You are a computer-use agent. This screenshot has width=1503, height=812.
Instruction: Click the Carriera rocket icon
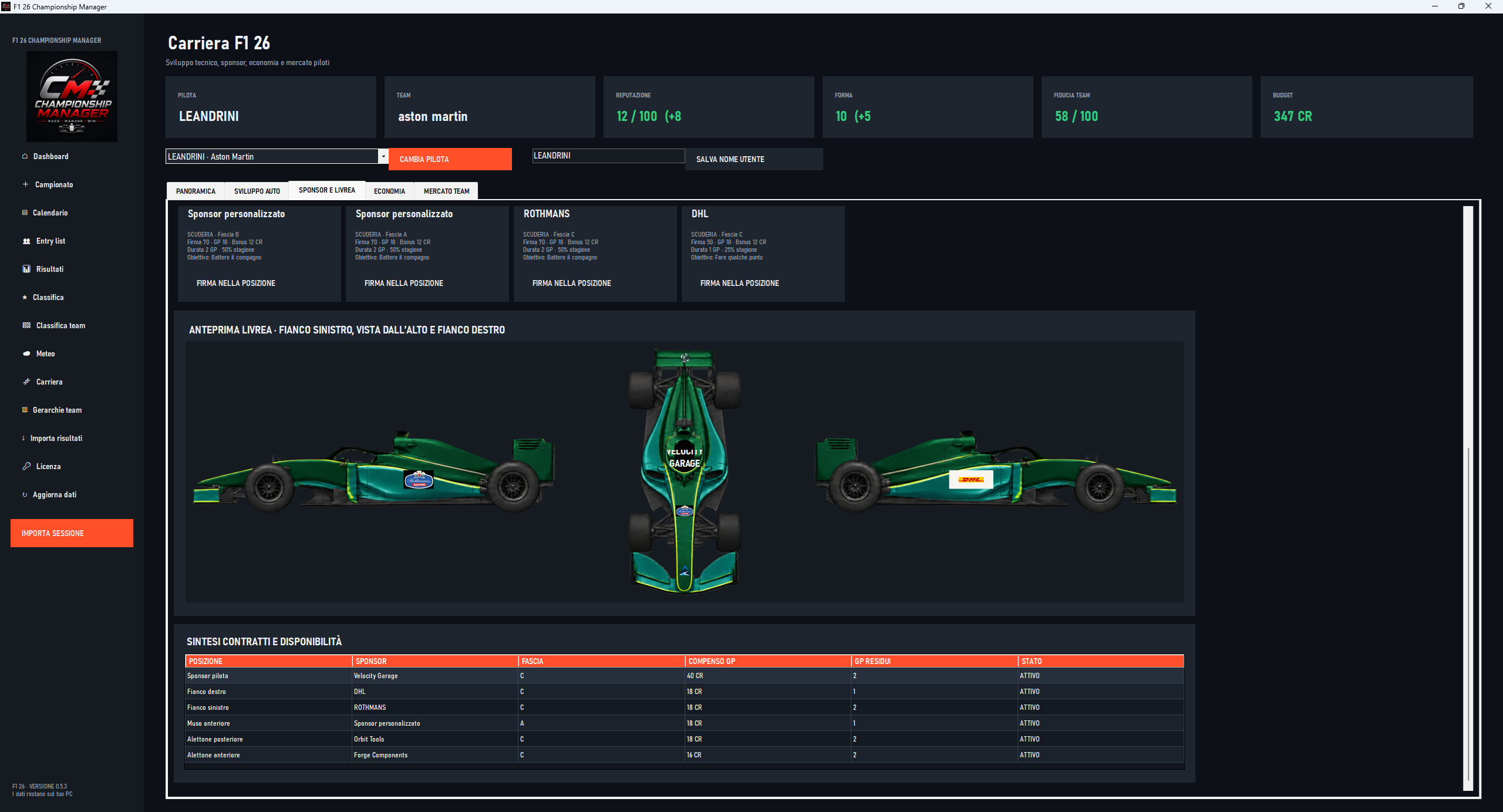pos(26,382)
